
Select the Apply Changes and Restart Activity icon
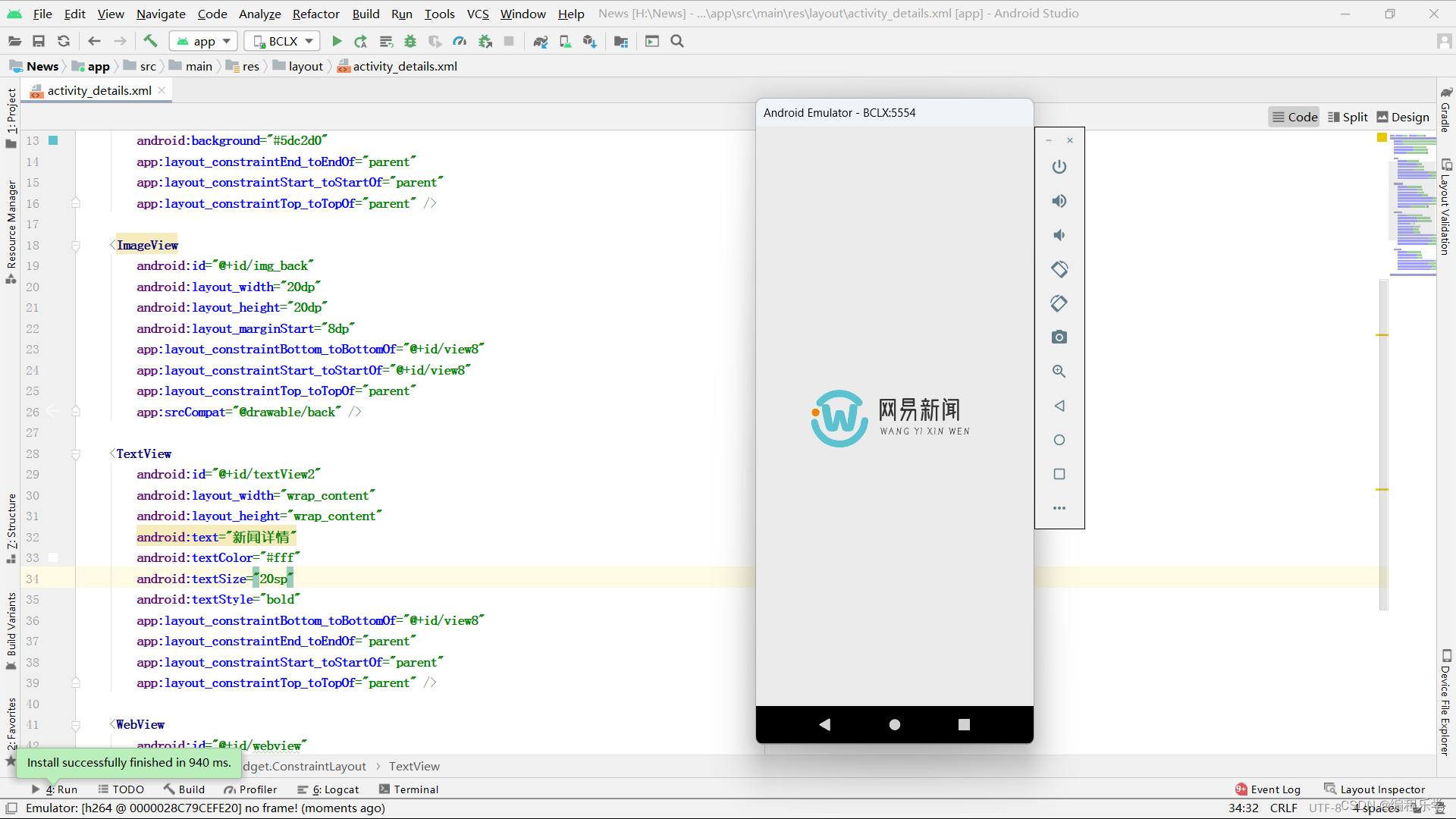(x=360, y=40)
